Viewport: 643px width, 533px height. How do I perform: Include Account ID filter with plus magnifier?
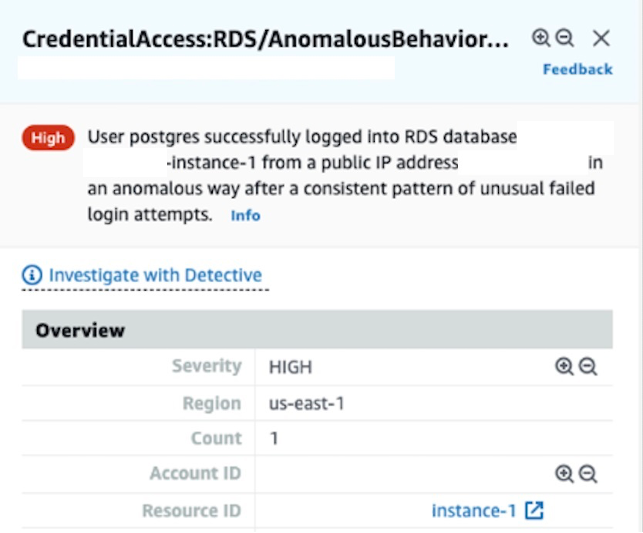click(x=564, y=474)
